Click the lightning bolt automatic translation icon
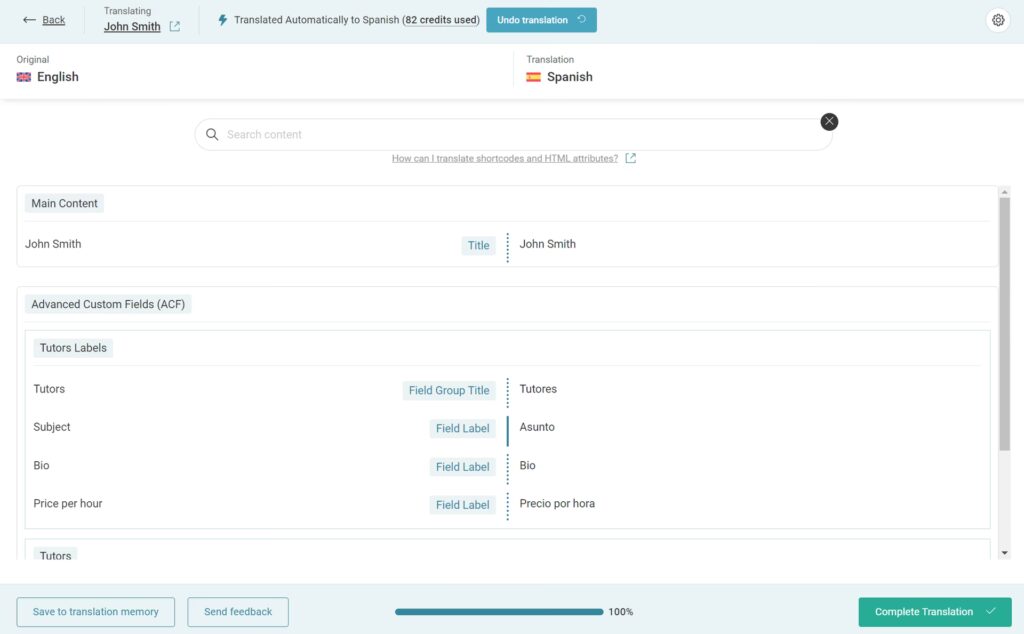 click(223, 20)
